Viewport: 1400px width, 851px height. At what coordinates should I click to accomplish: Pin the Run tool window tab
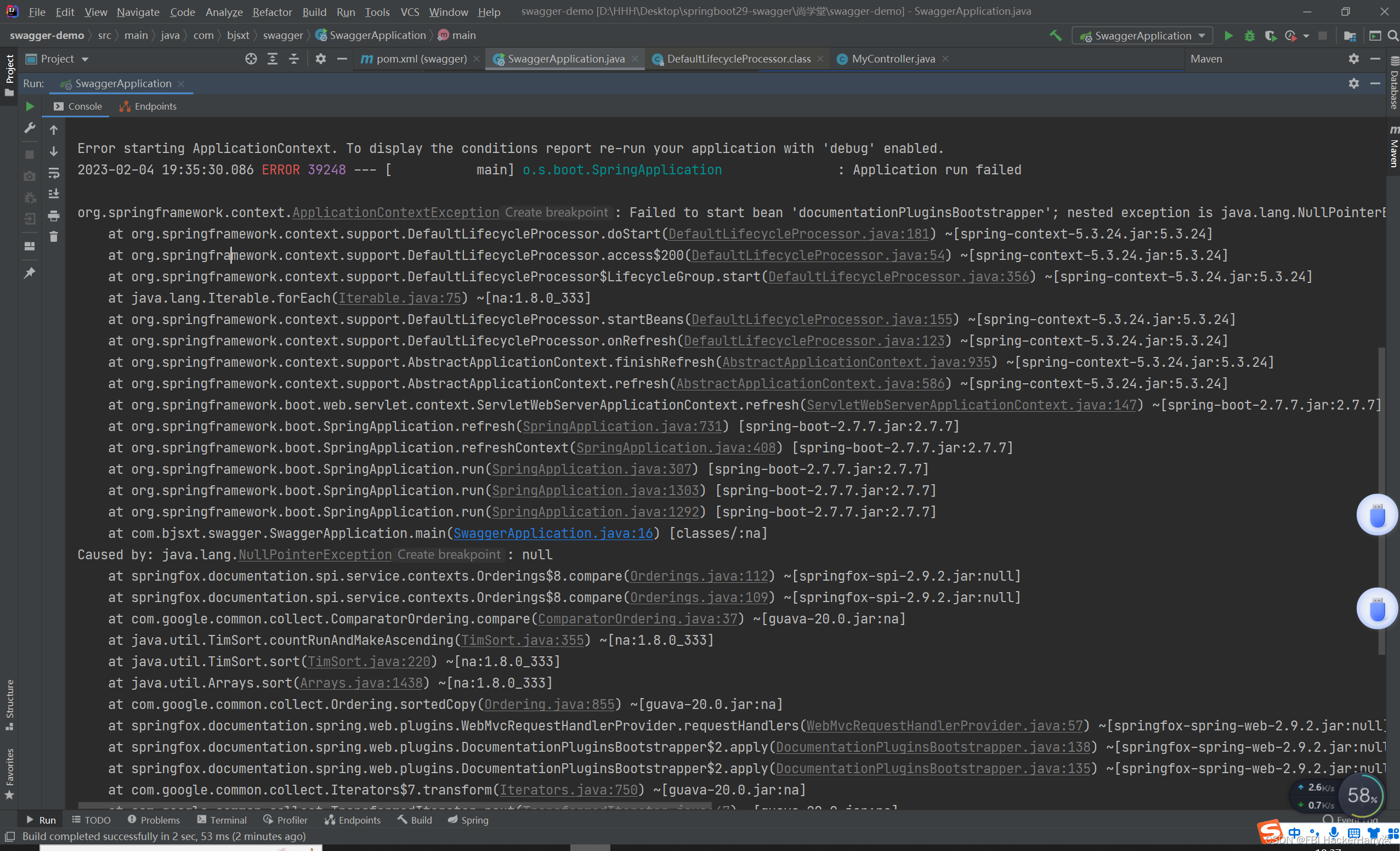(30, 273)
